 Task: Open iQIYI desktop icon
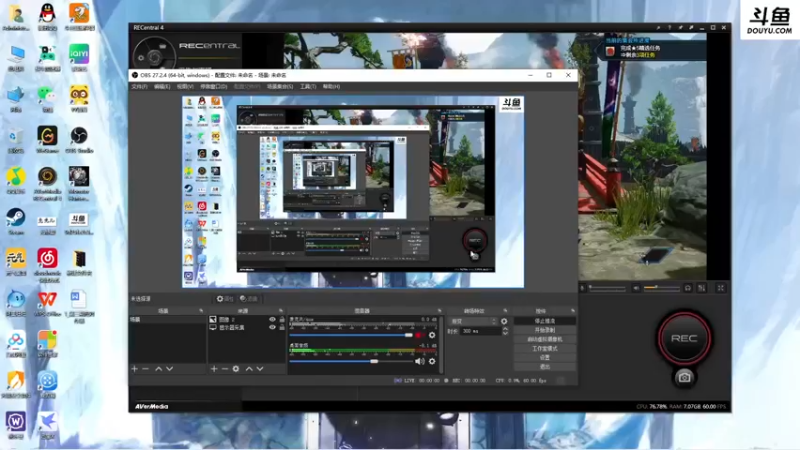click(x=79, y=57)
